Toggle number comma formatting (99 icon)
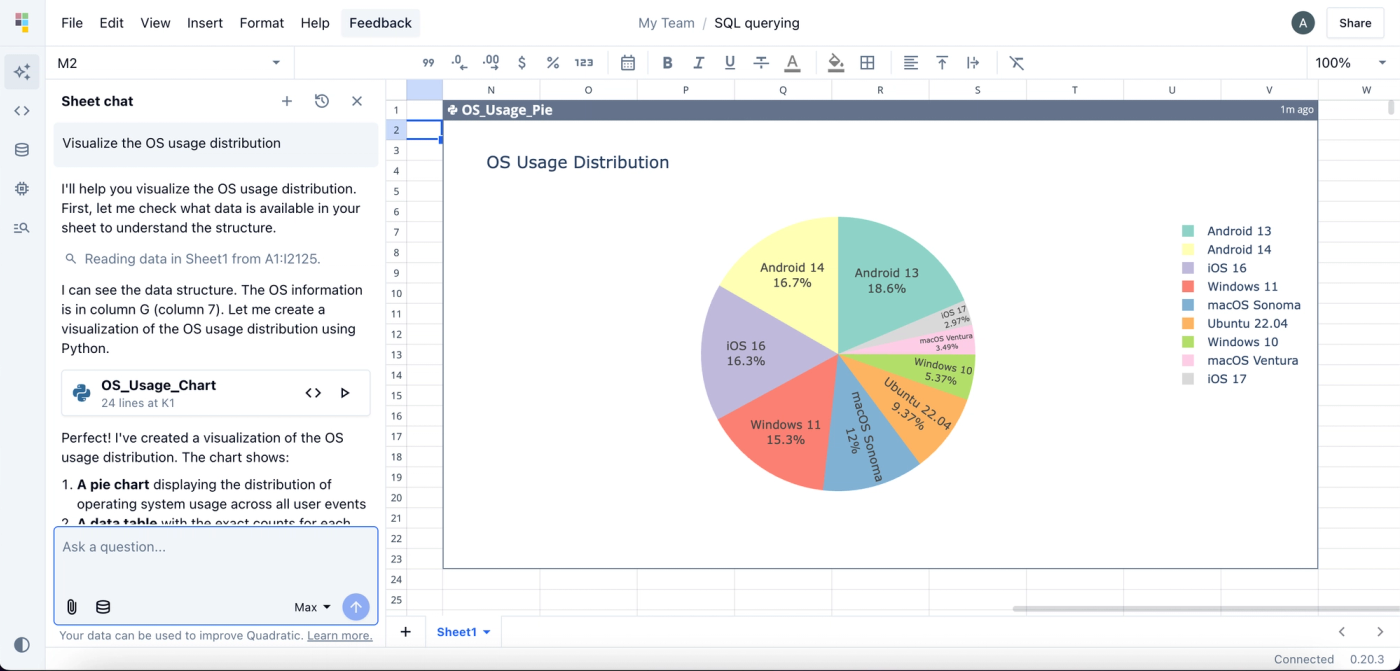 pos(428,63)
